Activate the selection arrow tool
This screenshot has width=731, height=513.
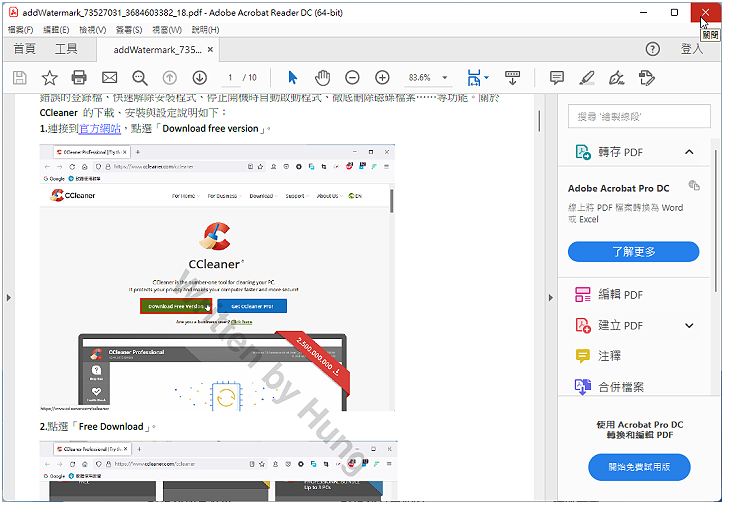coord(293,77)
